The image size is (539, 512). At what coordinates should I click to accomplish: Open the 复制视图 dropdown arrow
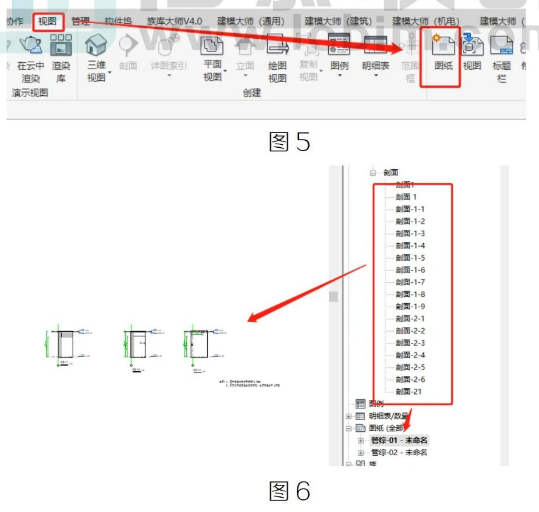pyautogui.click(x=321, y=71)
